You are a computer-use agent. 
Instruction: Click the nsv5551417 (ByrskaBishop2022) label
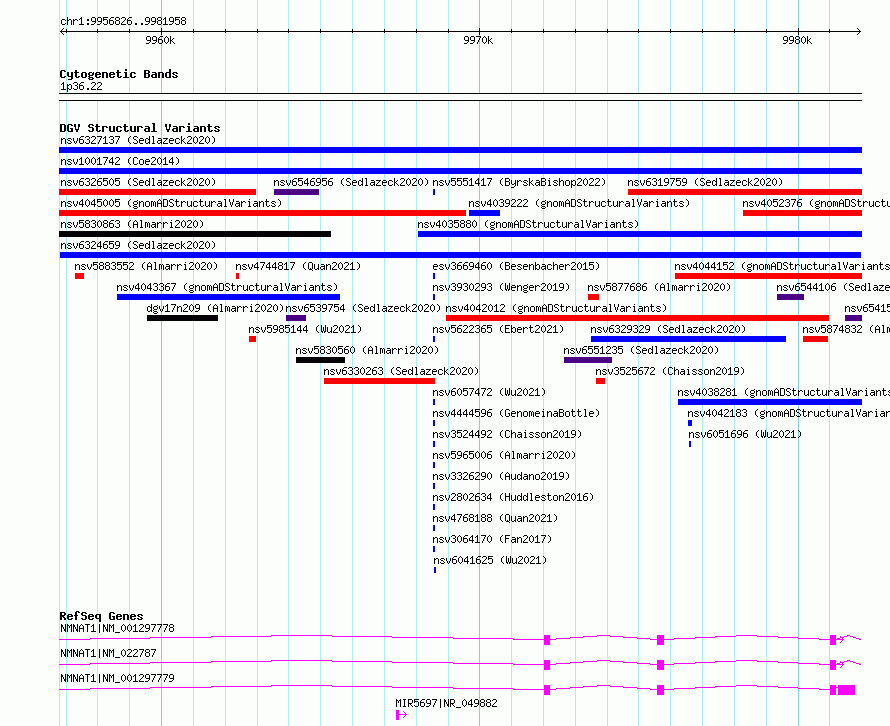519,182
